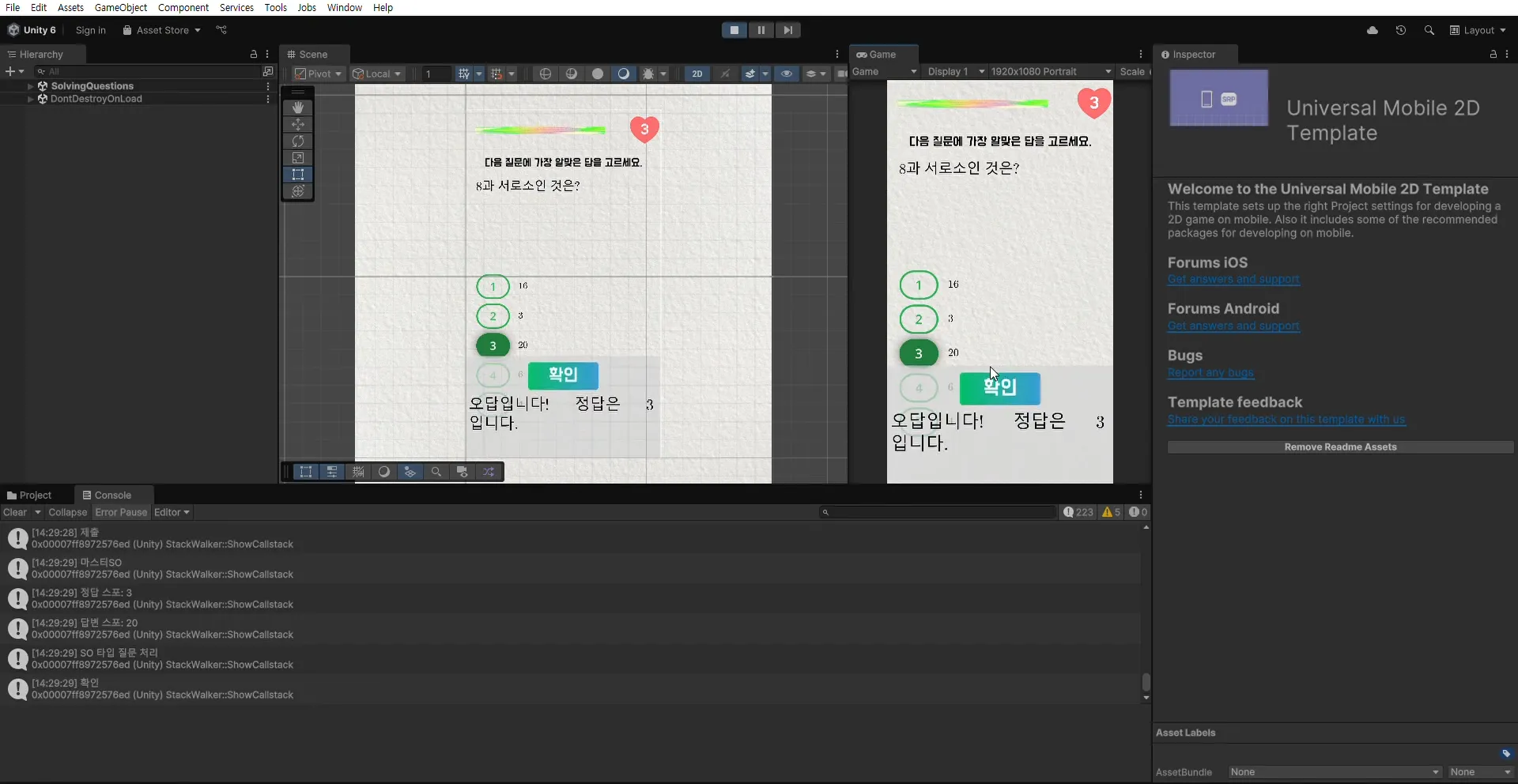Select the Rect tool in Scene
The height and width of the screenshot is (784, 1518).
tap(298, 175)
